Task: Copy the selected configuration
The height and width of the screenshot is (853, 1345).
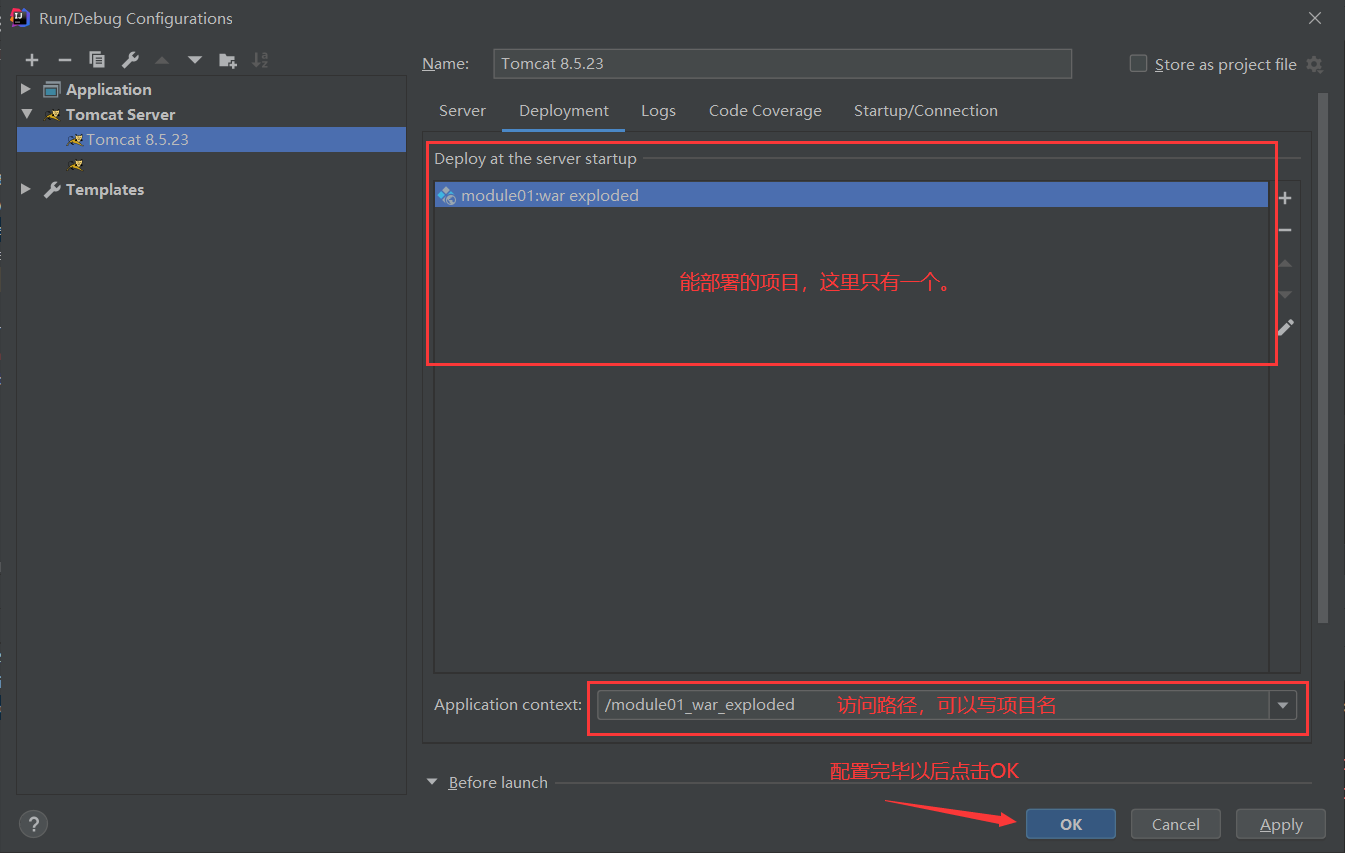Action: 97,60
